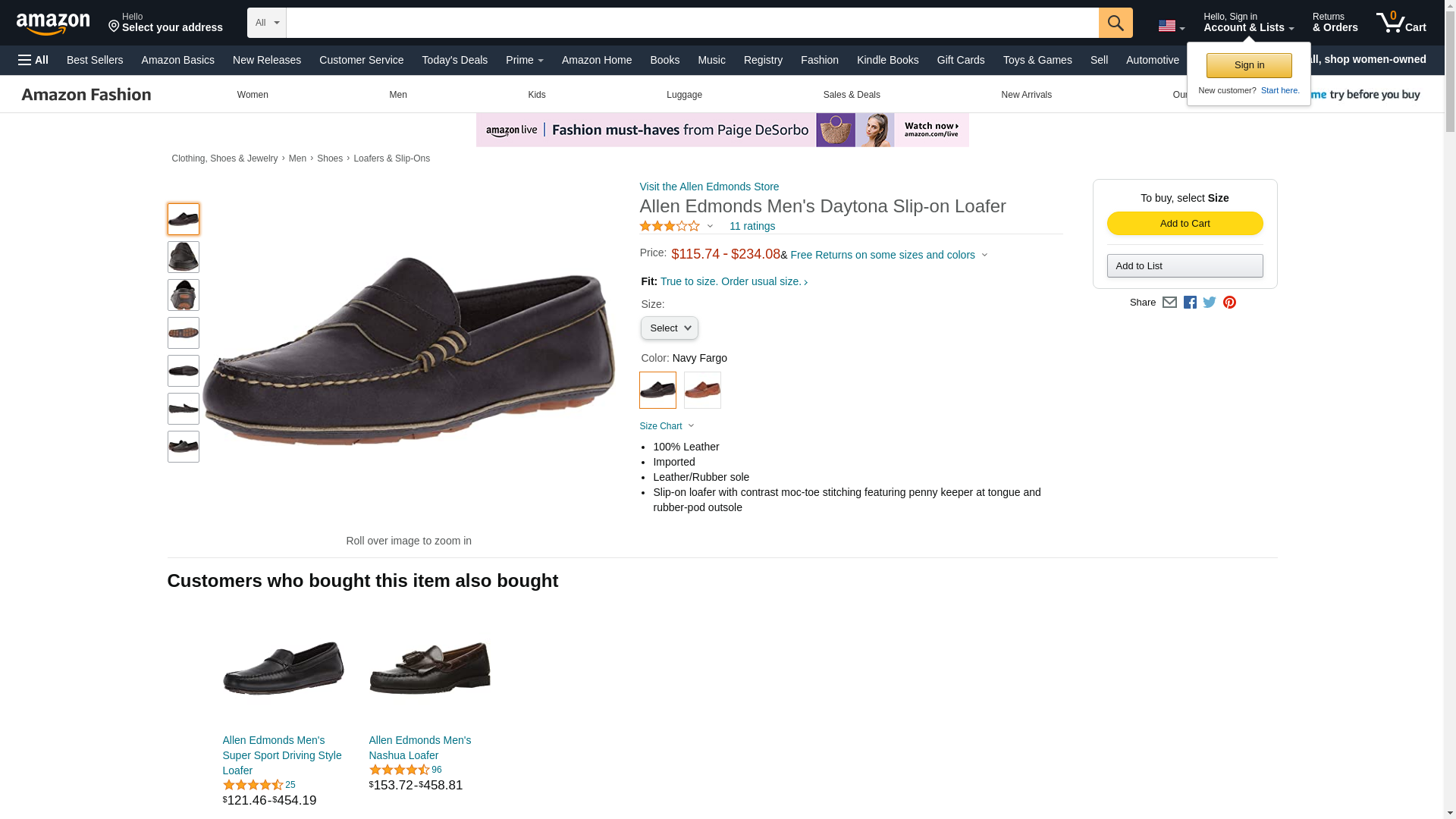Open the shopping cart icon
The height and width of the screenshot is (819, 1456).
point(1401,22)
